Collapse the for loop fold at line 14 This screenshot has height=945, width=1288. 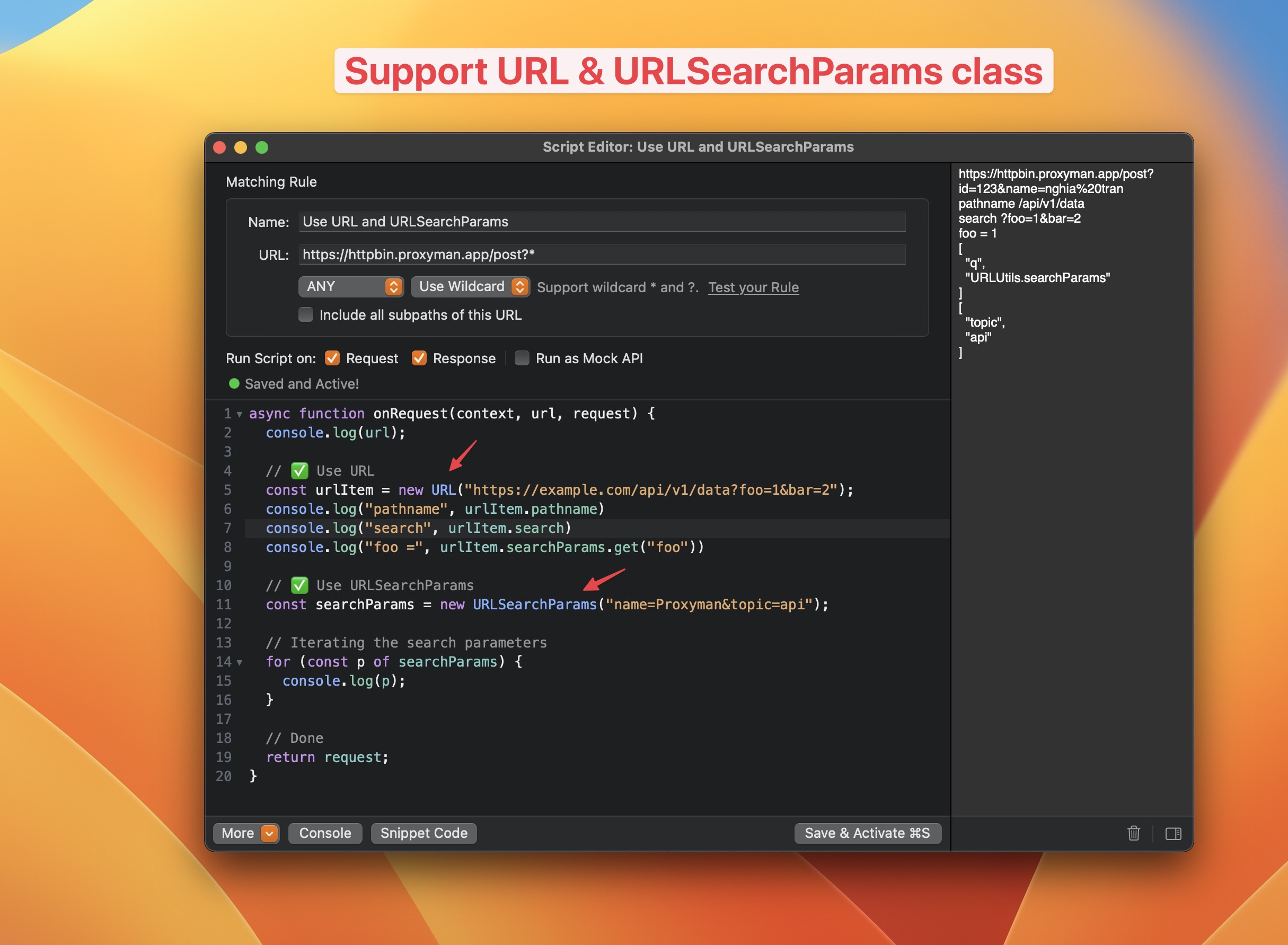pyautogui.click(x=240, y=662)
